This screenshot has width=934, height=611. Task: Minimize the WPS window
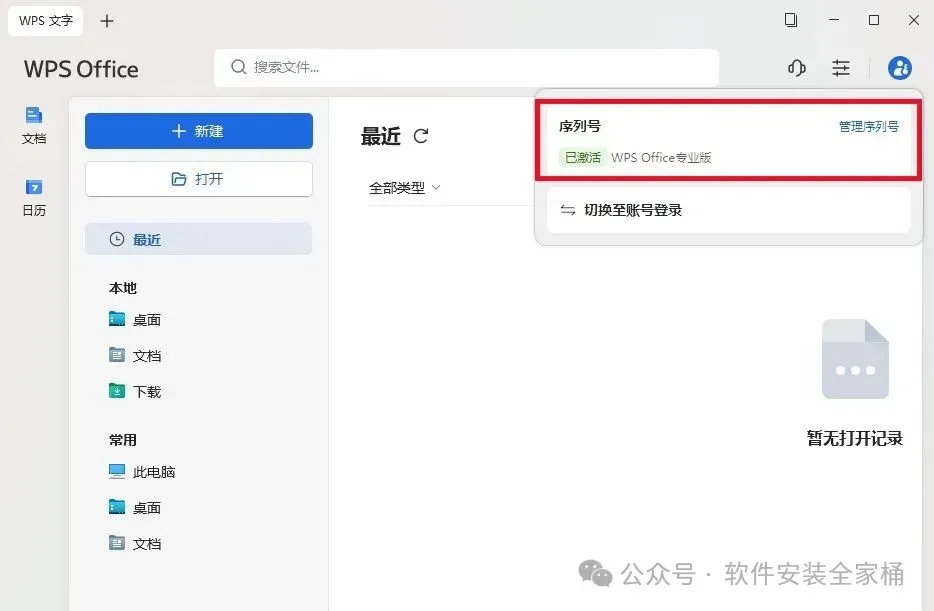(x=834, y=20)
